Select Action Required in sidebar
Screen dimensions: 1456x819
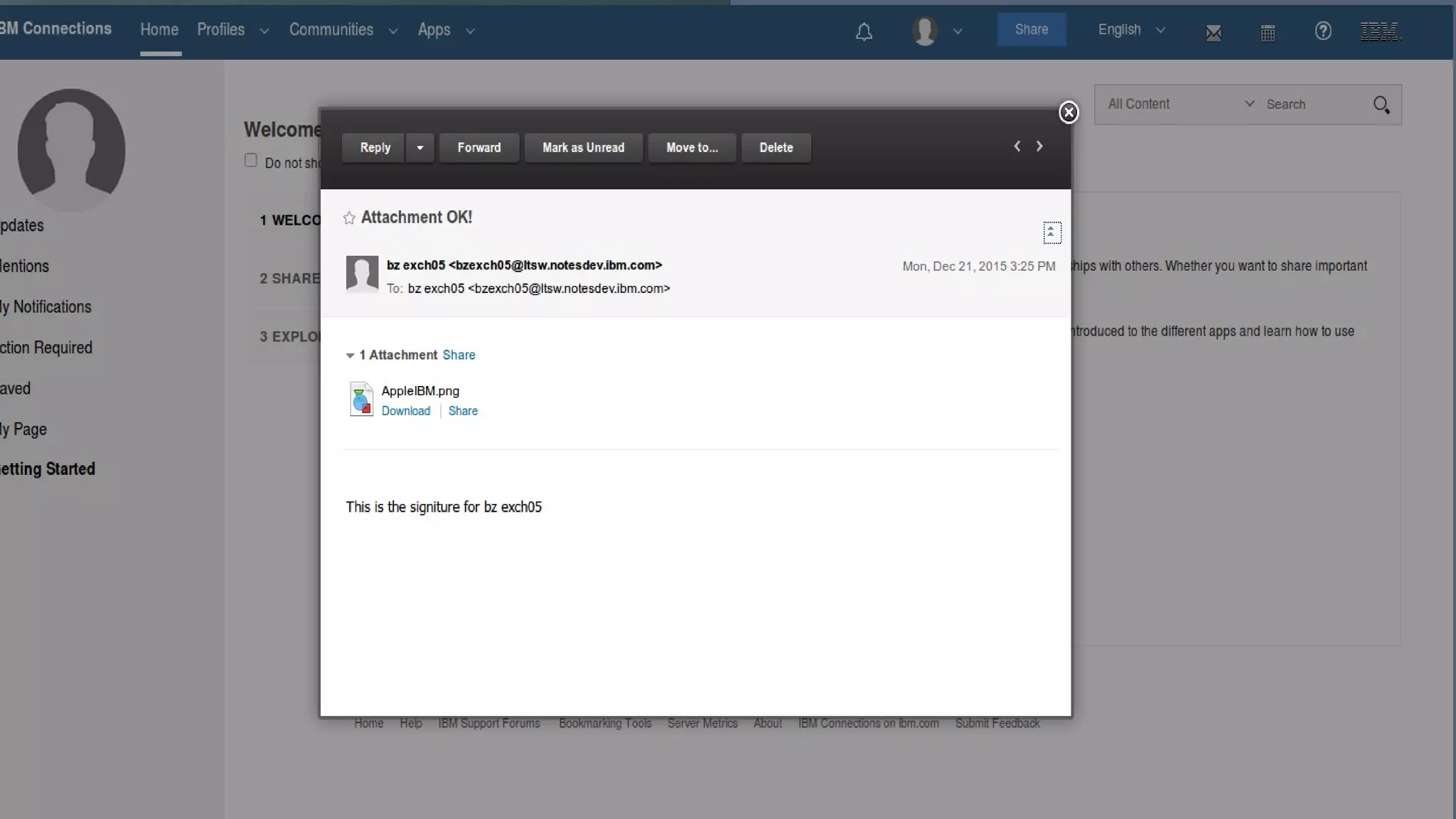pyautogui.click(x=46, y=348)
